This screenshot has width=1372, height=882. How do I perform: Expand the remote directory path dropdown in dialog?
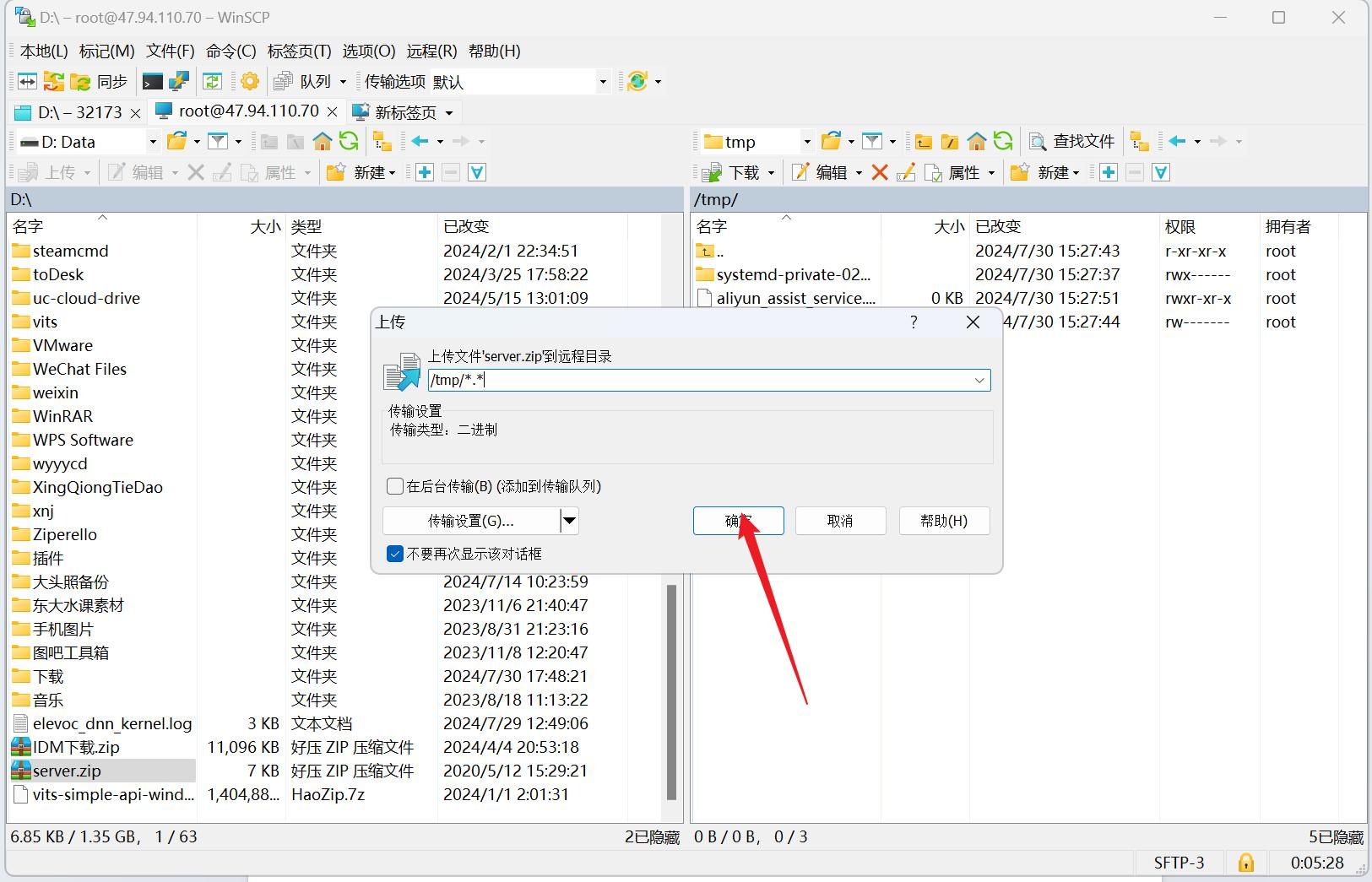pos(979,380)
